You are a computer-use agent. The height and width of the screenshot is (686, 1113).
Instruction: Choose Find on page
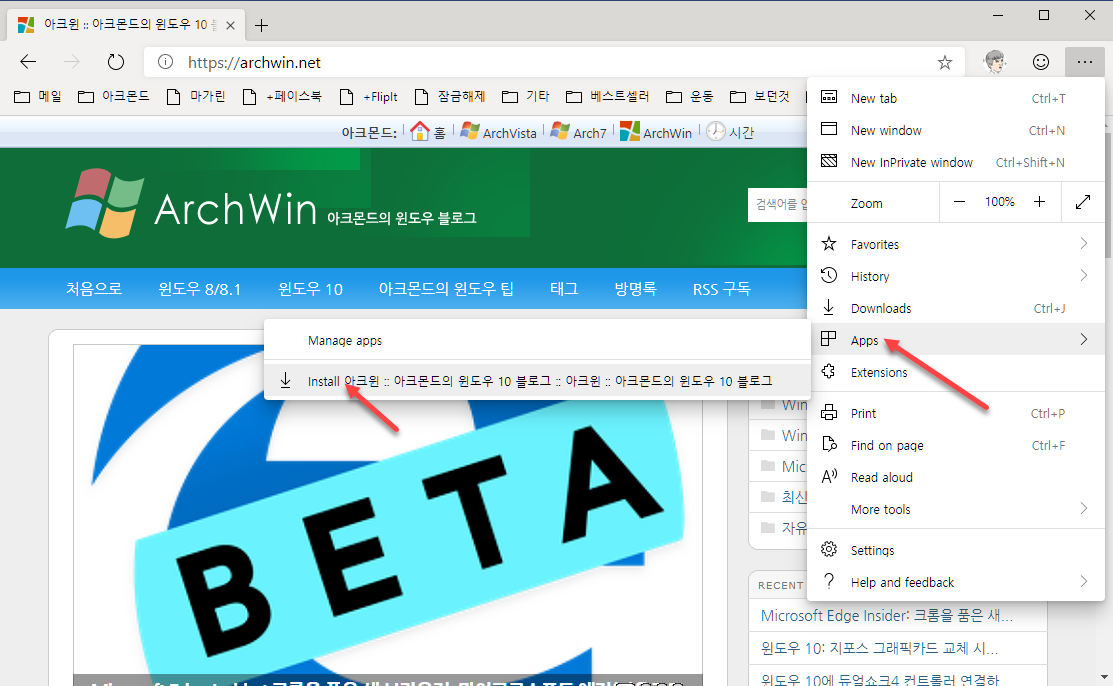955,445
